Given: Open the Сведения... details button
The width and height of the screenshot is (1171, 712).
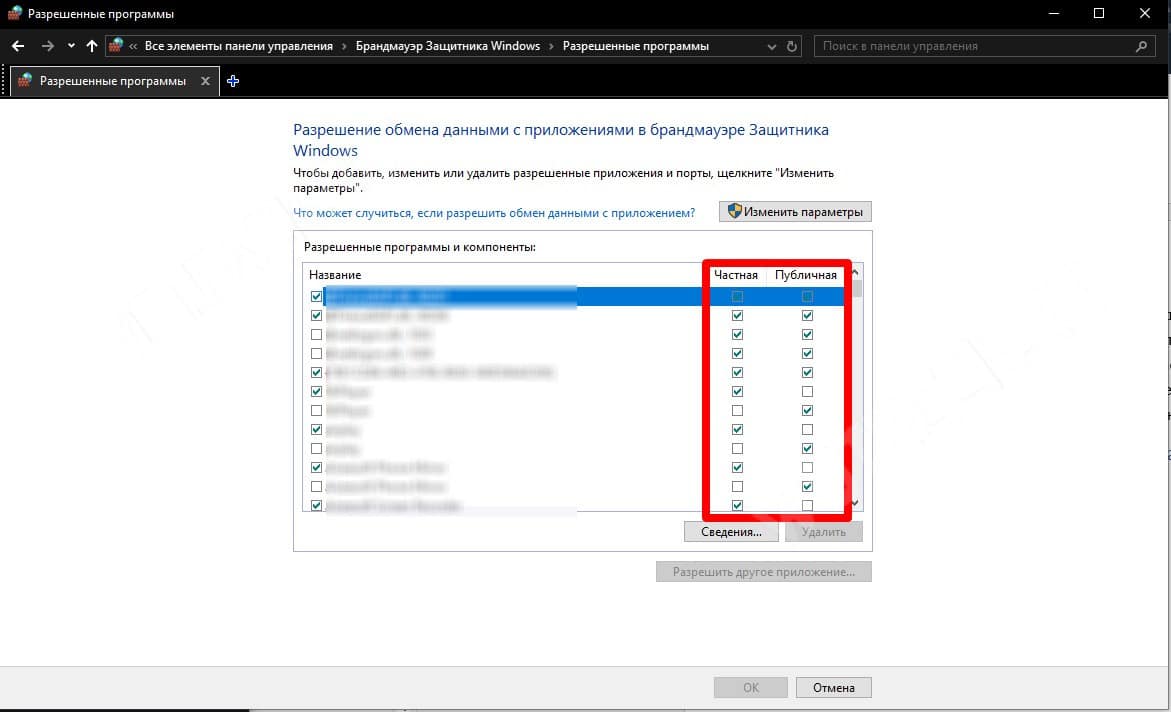Looking at the screenshot, I should click(730, 532).
